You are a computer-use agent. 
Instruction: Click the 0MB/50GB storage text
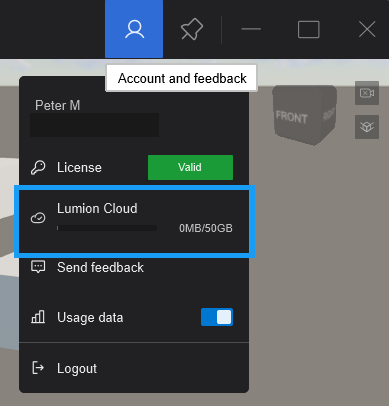[206, 228]
